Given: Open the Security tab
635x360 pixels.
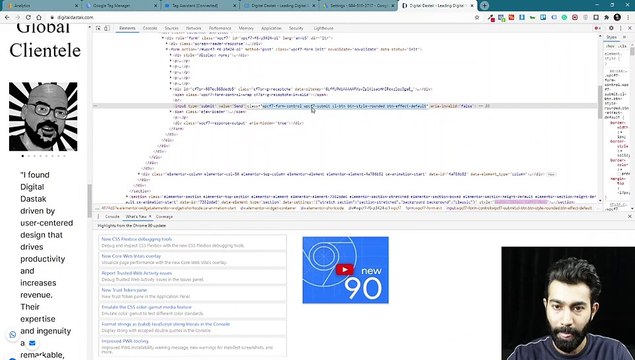Looking at the screenshot, I should tap(296, 28).
